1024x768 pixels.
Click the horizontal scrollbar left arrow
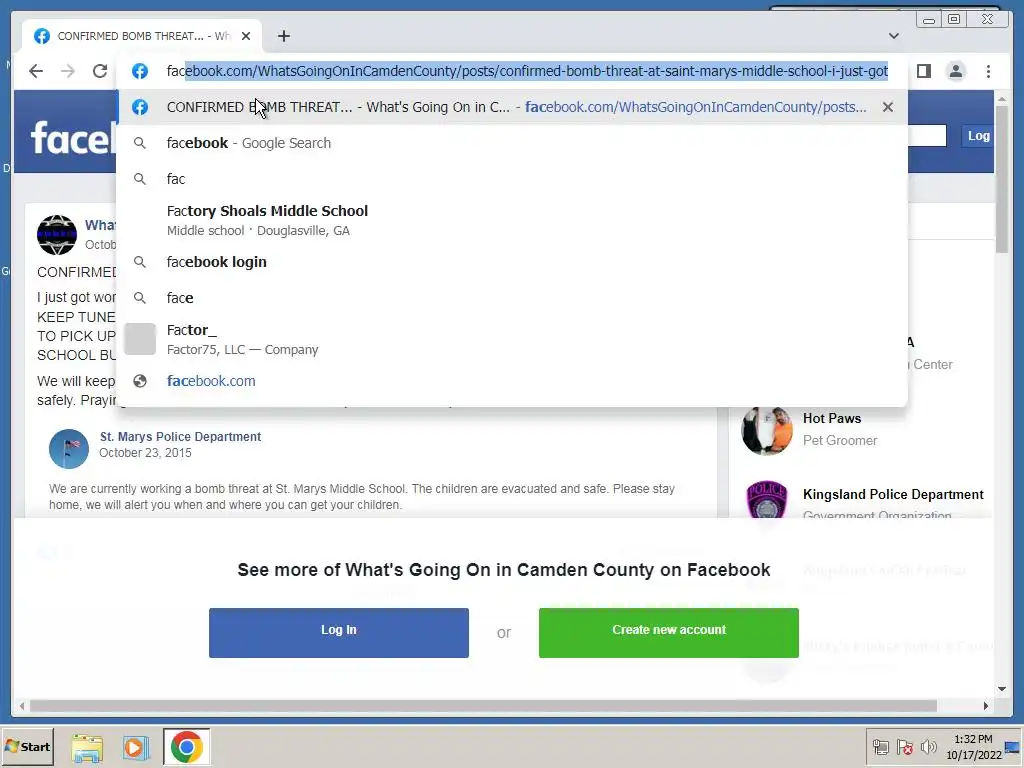pos(22,706)
